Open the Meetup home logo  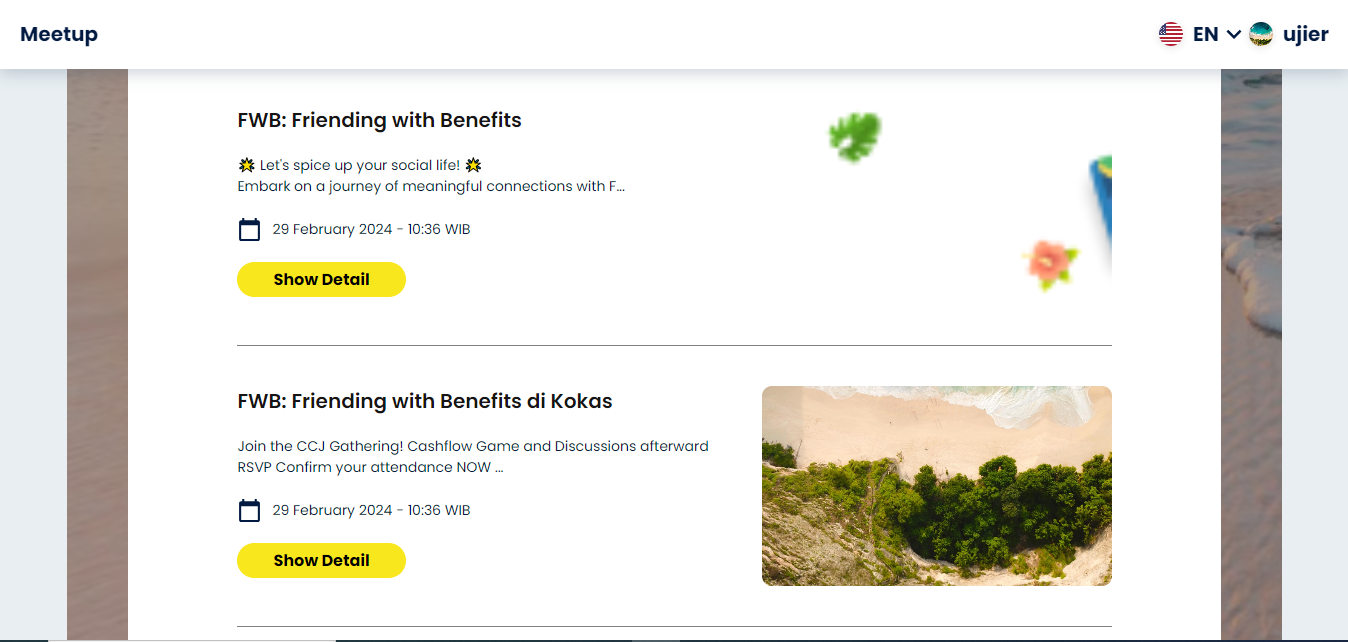58,33
